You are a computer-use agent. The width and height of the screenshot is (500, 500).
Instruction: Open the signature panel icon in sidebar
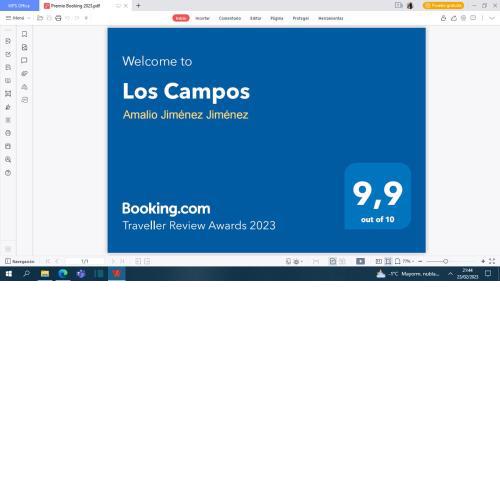tap(24, 100)
